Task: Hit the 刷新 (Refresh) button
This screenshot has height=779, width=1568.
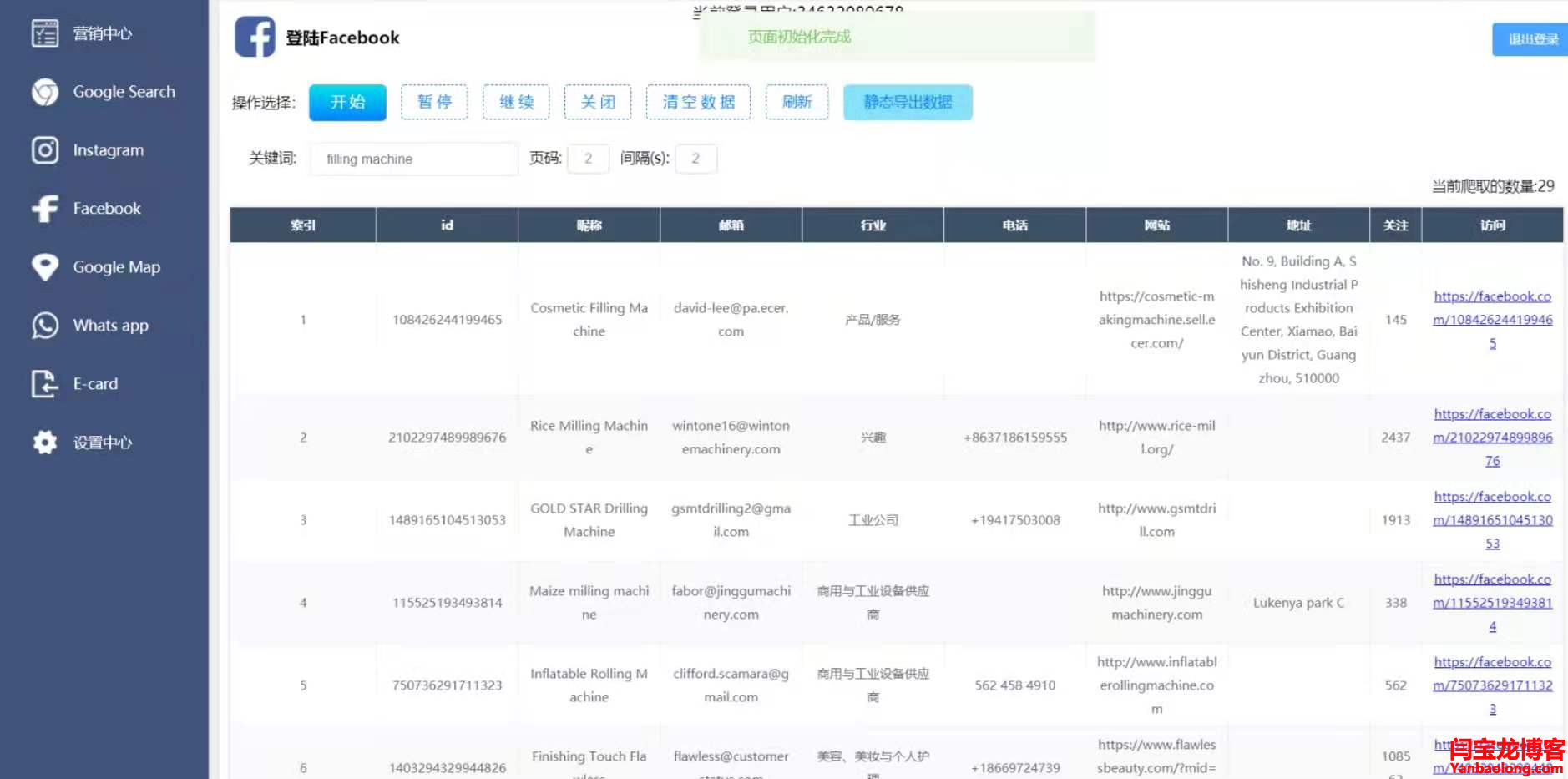Action: pos(797,102)
